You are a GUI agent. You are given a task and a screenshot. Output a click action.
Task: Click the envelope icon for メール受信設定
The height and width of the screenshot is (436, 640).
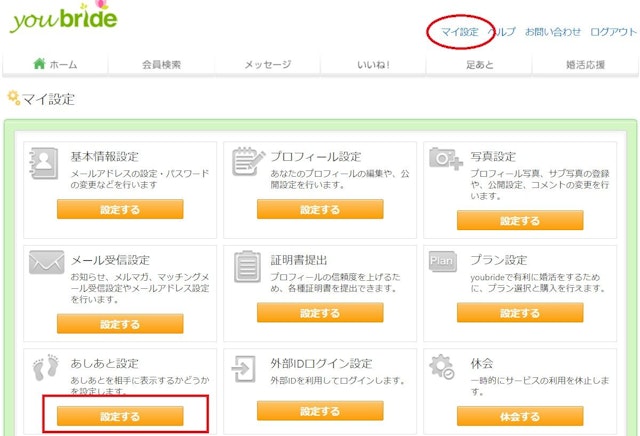[45, 264]
